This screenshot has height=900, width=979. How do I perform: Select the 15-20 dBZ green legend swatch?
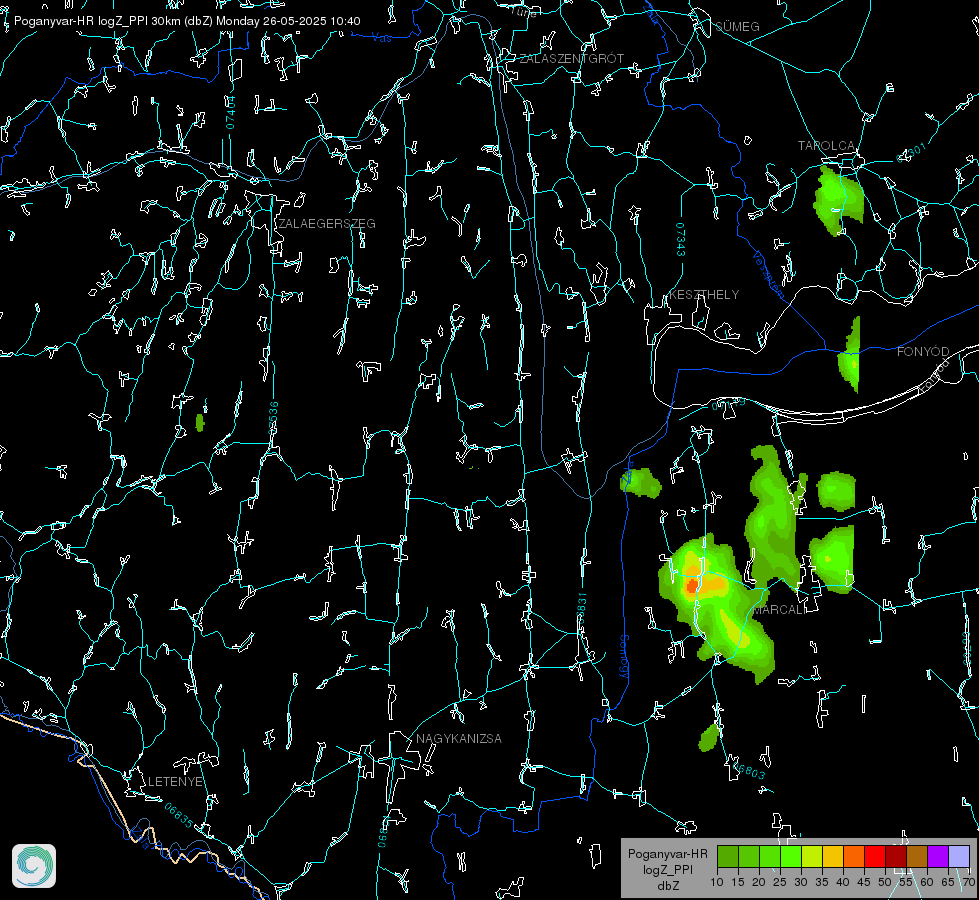(x=749, y=856)
